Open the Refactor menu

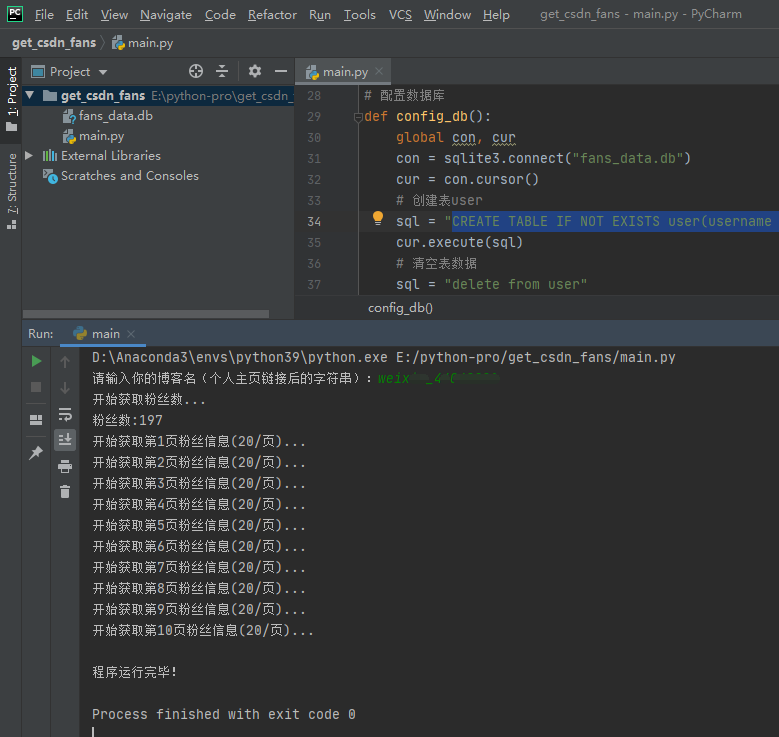[x=272, y=15]
